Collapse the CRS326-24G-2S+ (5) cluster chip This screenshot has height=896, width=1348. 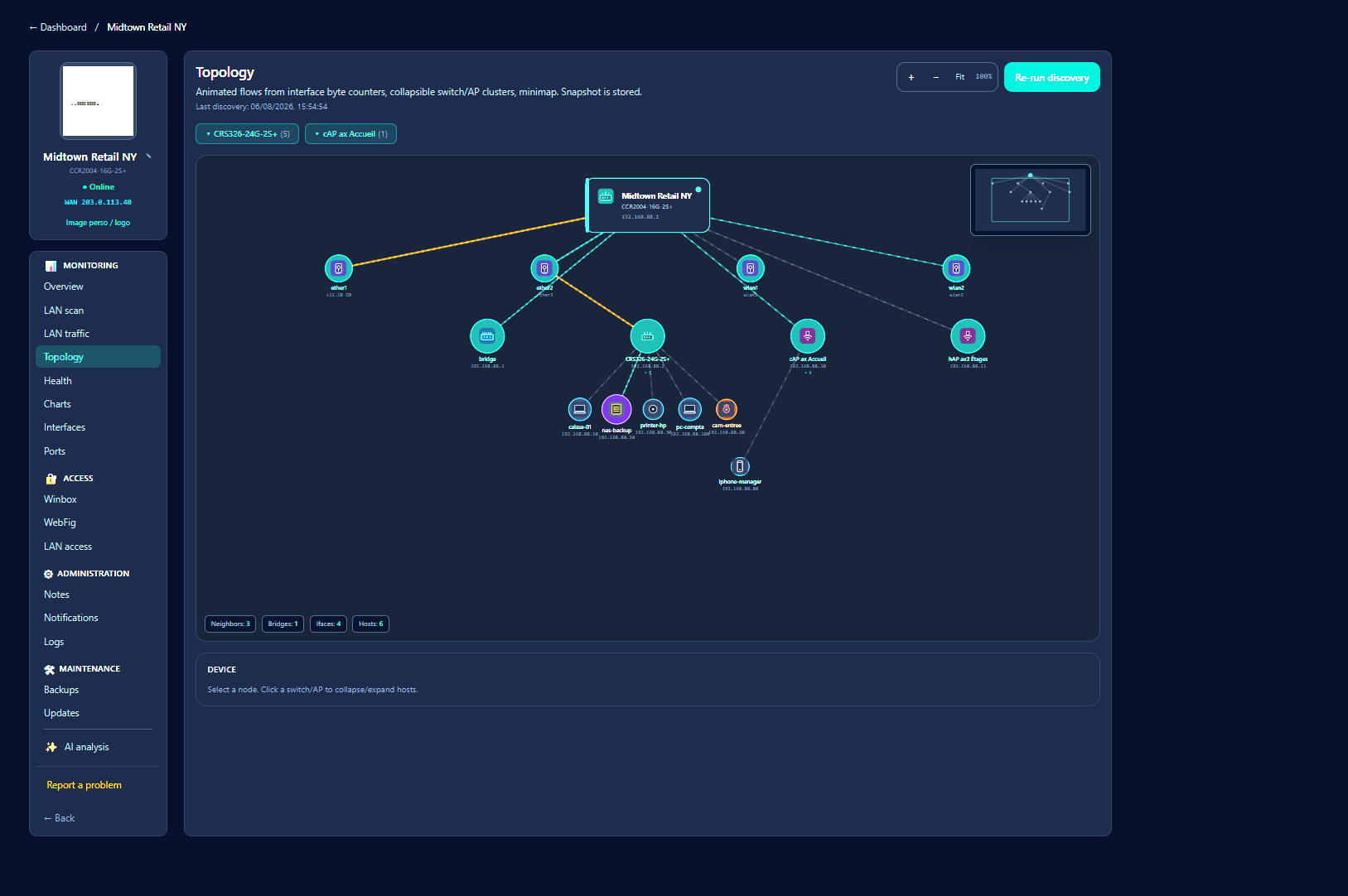tap(248, 134)
